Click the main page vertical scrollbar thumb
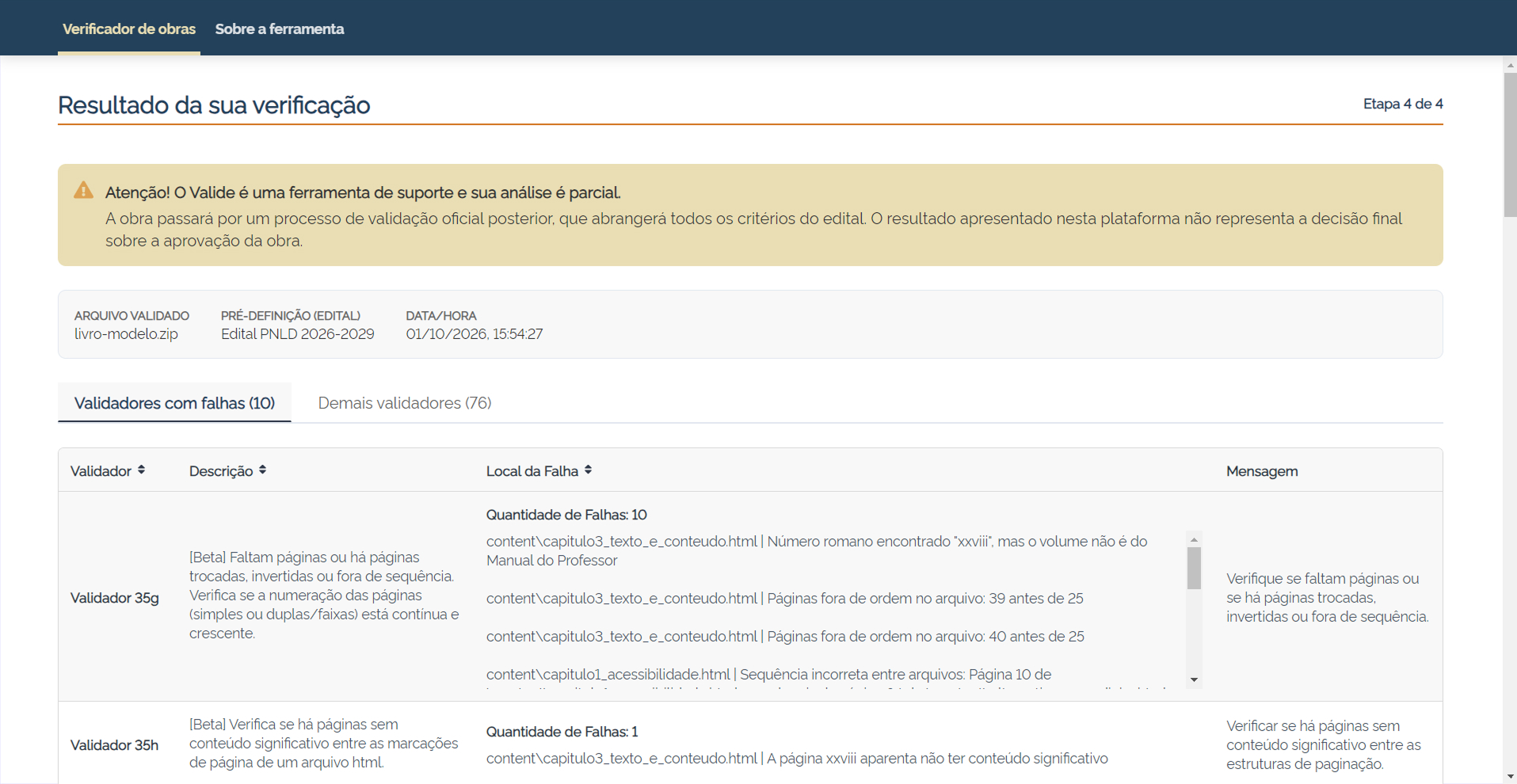 click(x=1510, y=144)
